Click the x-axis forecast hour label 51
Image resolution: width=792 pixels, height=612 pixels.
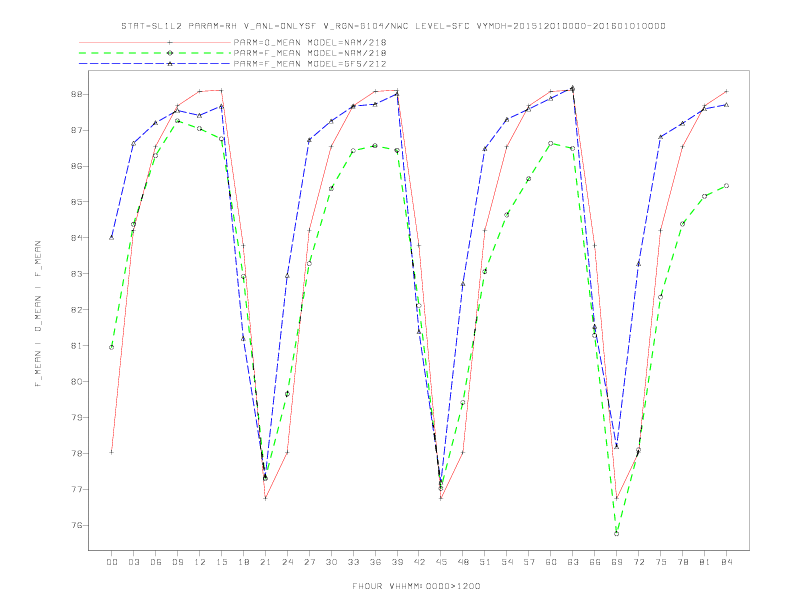pyautogui.click(x=485, y=562)
